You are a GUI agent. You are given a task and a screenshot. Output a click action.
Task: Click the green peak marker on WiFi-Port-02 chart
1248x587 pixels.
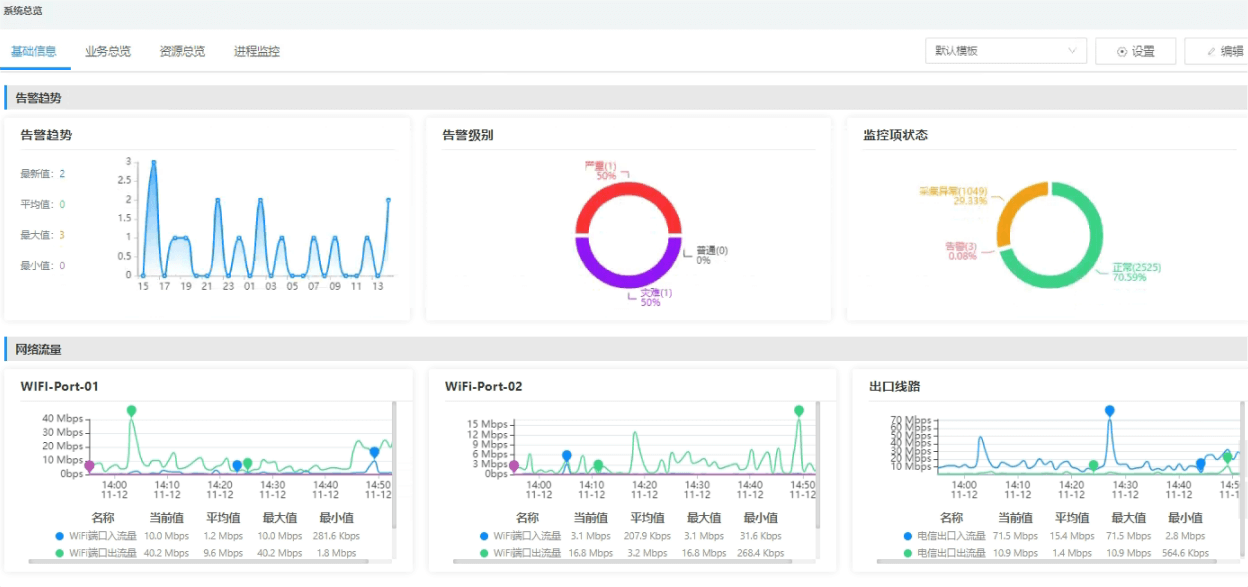(x=797, y=409)
